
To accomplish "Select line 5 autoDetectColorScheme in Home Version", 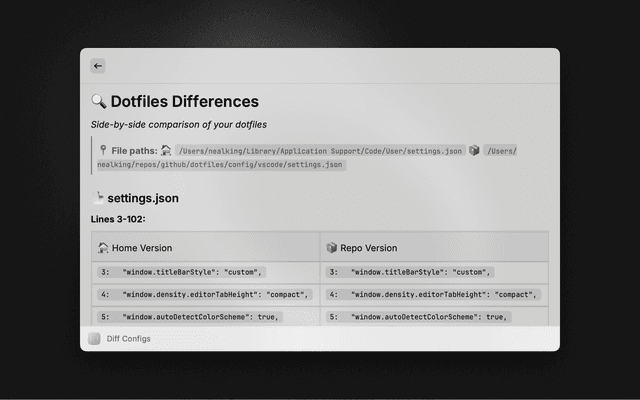I will click(x=189, y=317).
